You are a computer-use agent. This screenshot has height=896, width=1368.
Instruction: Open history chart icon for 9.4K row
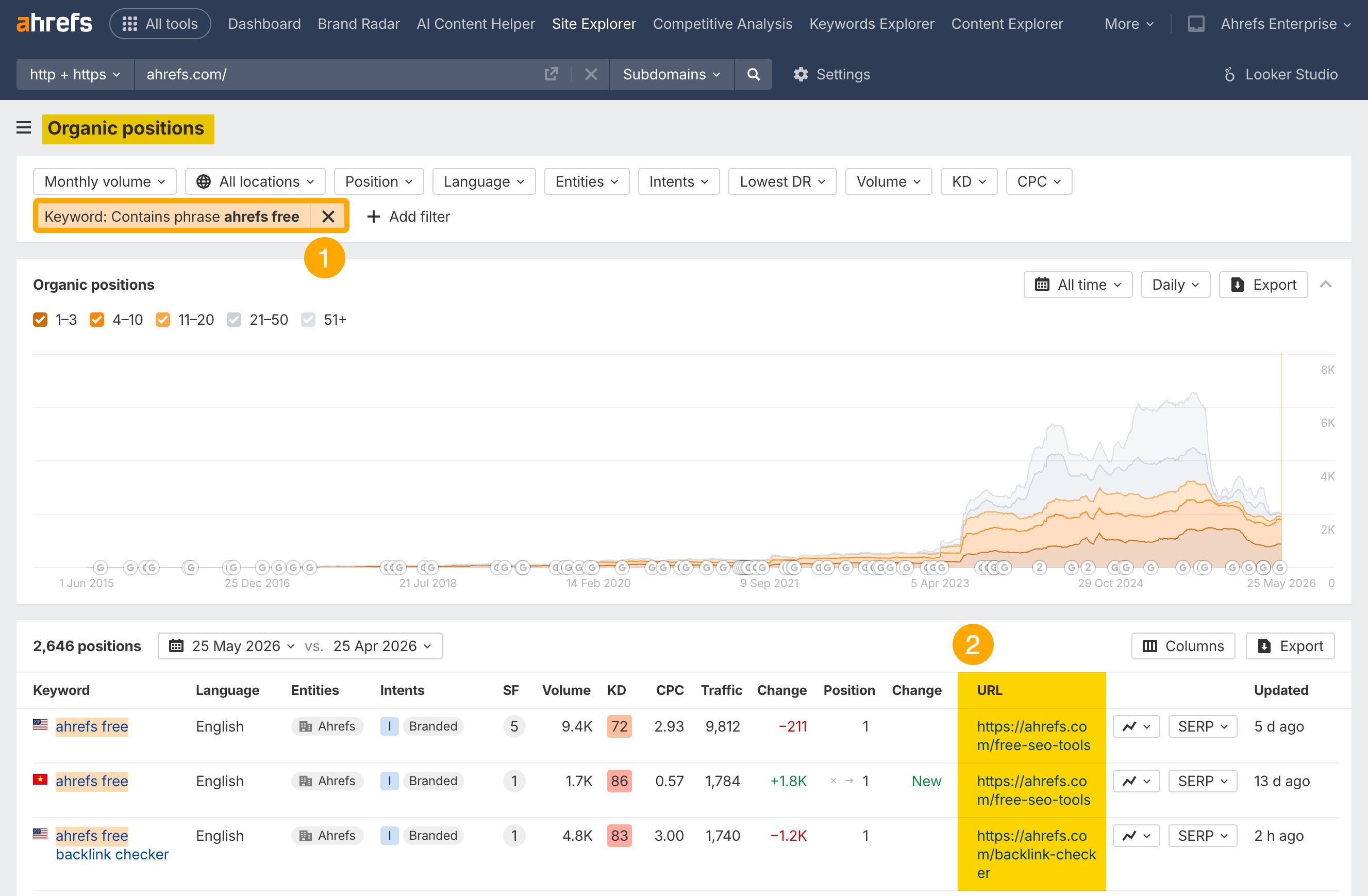point(1137,726)
